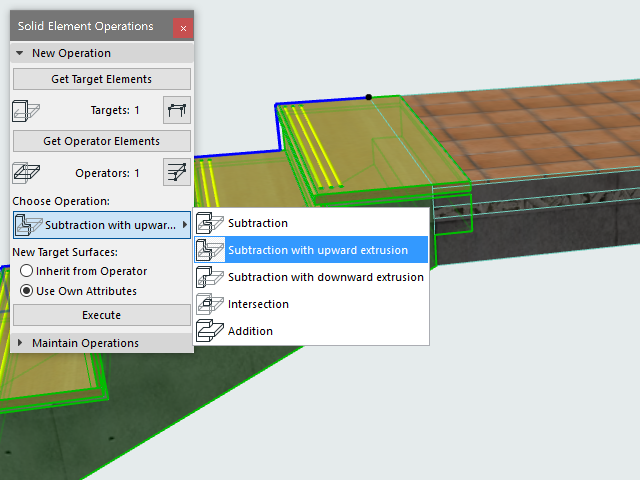The width and height of the screenshot is (640, 480).
Task: Choose Addition from the operation menu
Action: click(x=311, y=331)
